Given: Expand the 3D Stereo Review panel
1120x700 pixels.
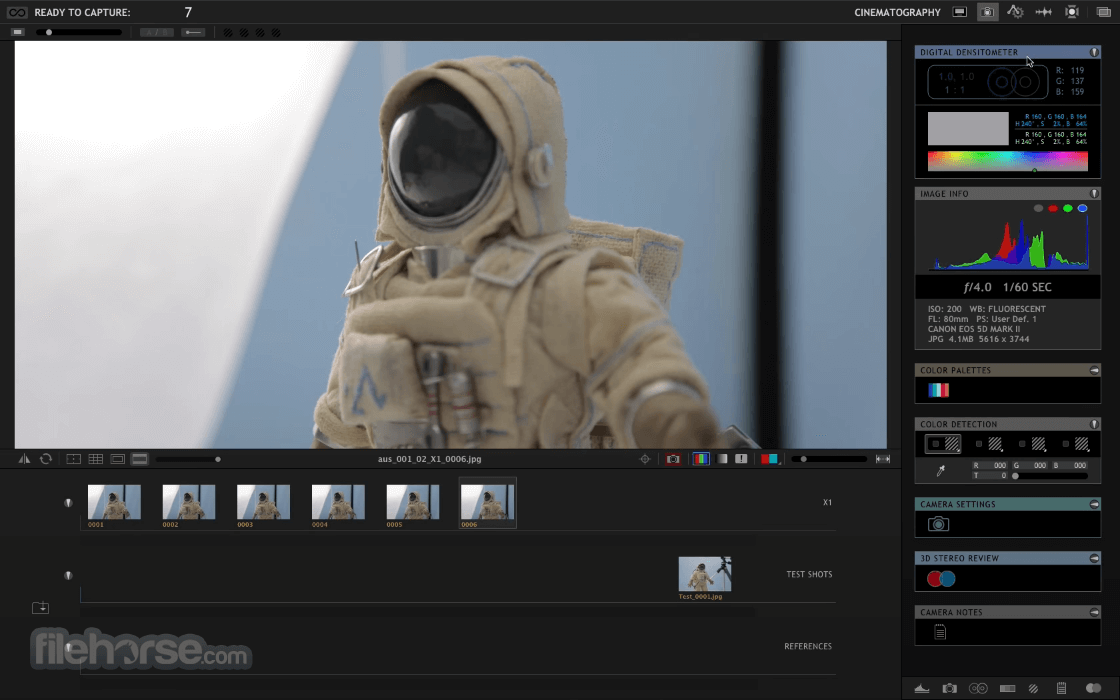Looking at the screenshot, I should pyautogui.click(x=1094, y=558).
